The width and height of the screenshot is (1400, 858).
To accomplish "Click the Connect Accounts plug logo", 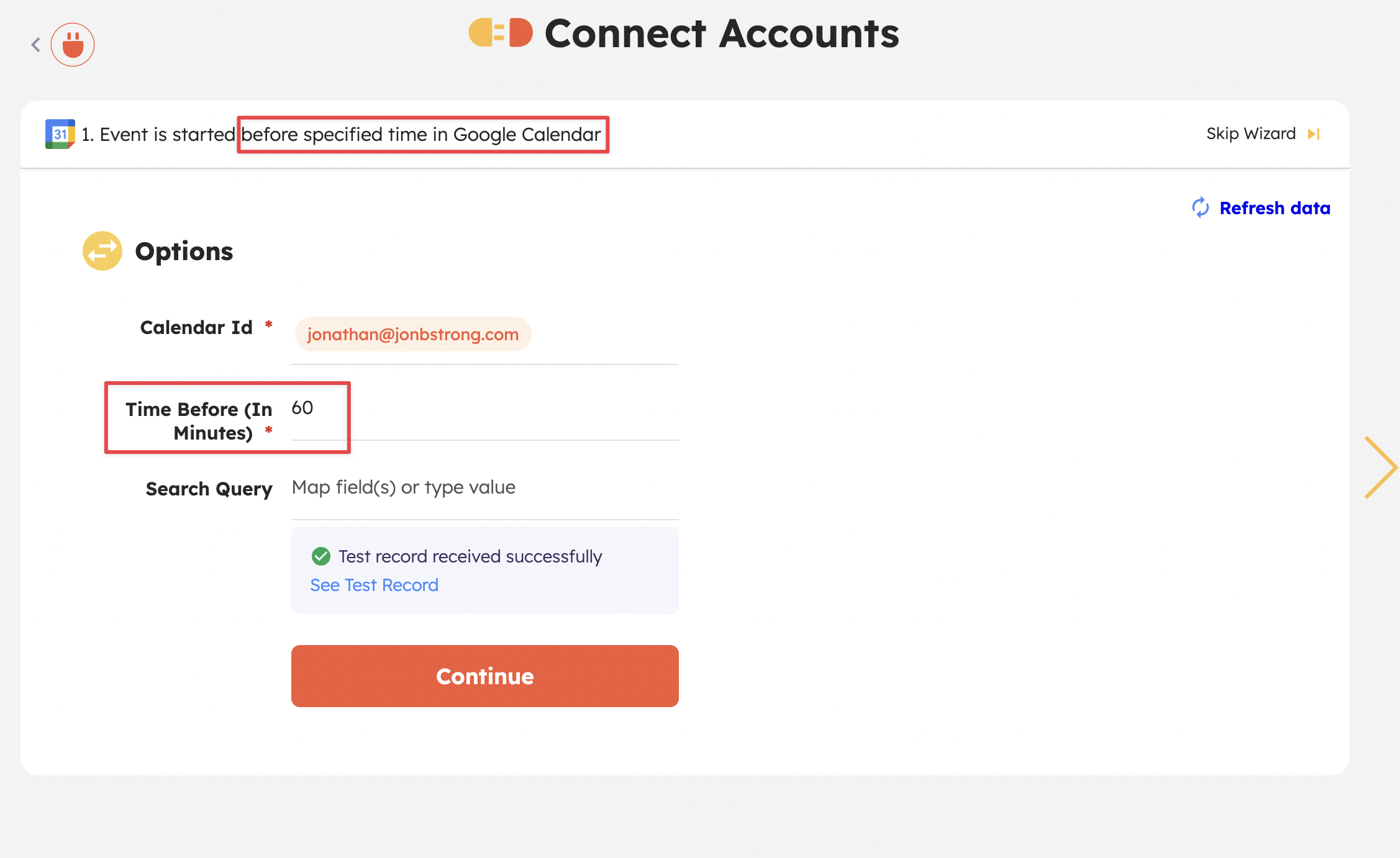I will (501, 33).
